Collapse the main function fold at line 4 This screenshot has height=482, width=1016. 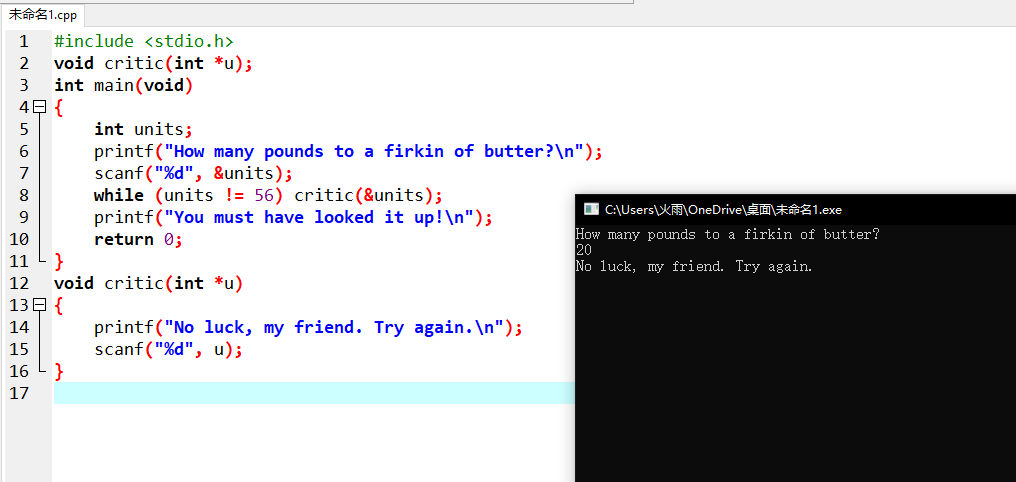(40, 107)
